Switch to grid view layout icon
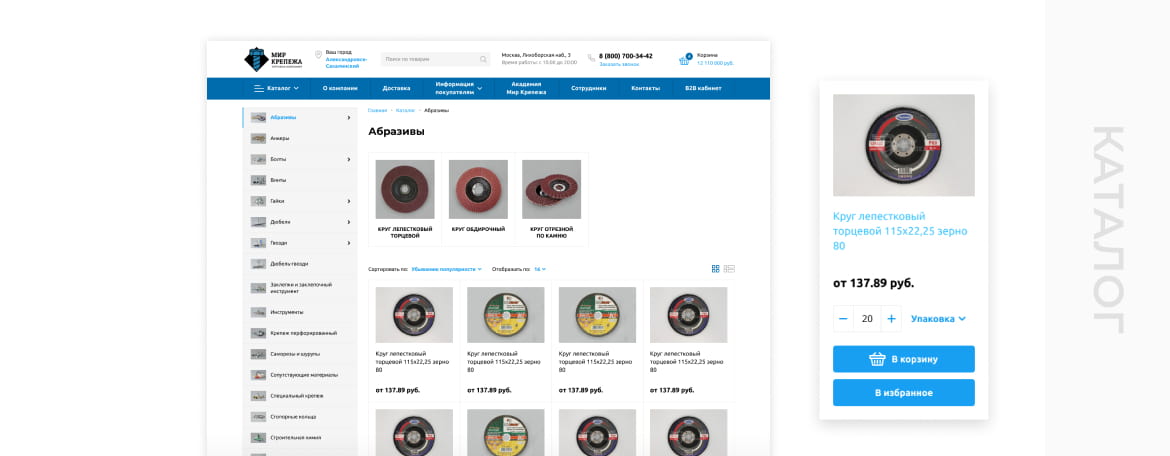Viewport: 1170px width, 456px height. (x=716, y=269)
